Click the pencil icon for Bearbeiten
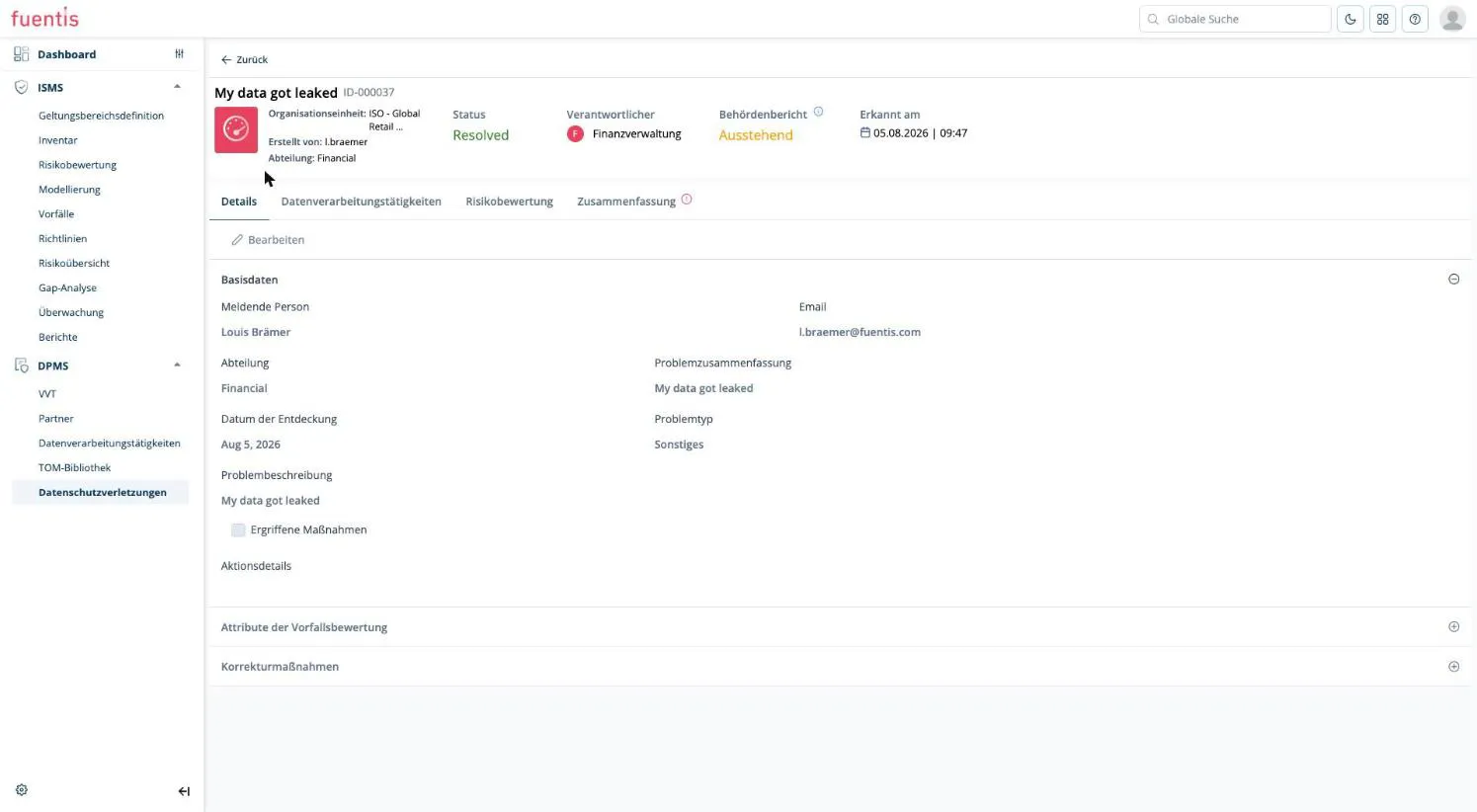Image resolution: width=1477 pixels, height=812 pixels. pos(237,240)
